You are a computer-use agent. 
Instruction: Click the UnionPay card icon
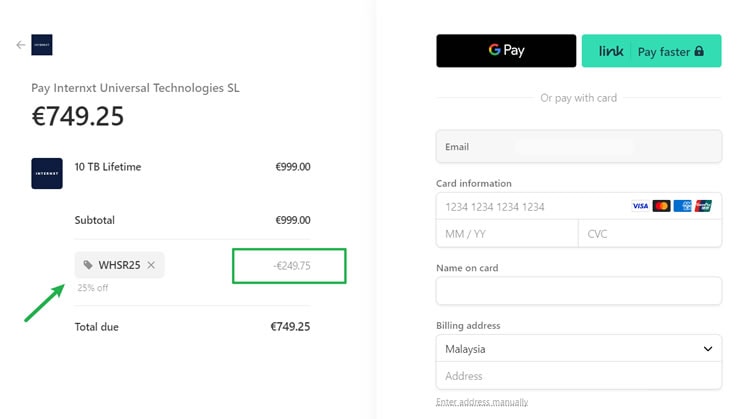coord(704,206)
